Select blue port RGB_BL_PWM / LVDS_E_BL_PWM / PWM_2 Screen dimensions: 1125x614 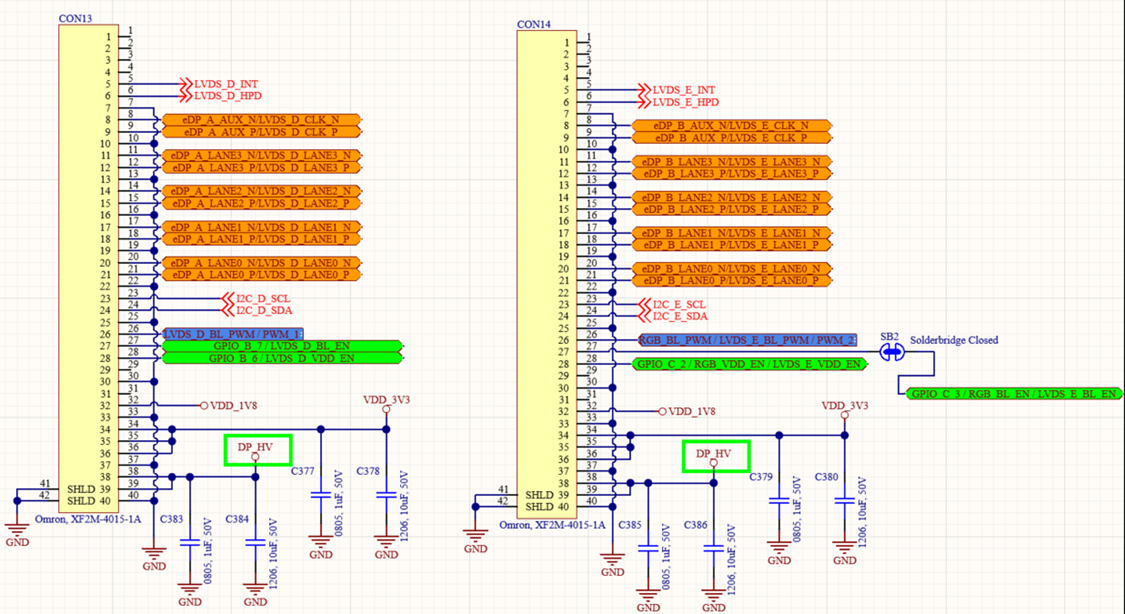[x=748, y=340]
